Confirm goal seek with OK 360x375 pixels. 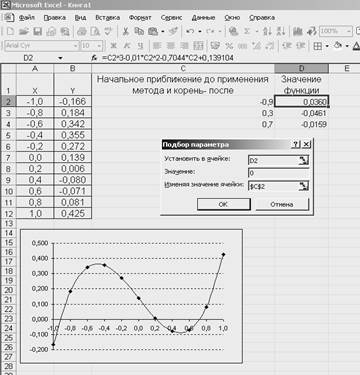pos(223,204)
